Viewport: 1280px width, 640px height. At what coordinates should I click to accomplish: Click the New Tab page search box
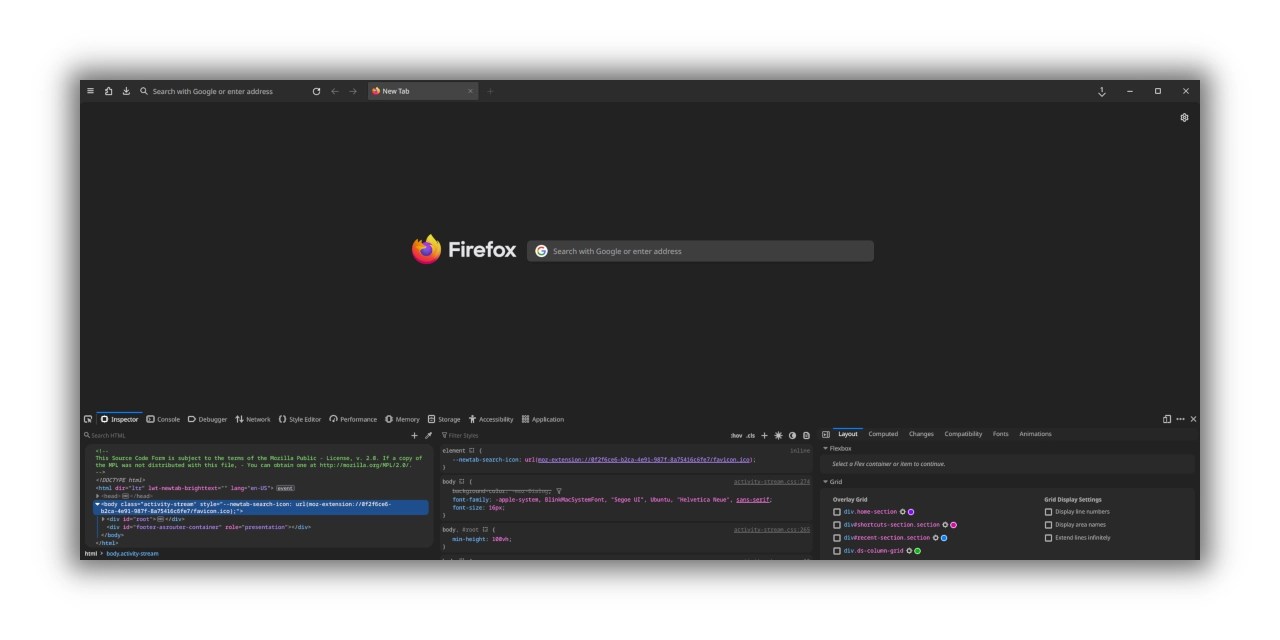click(700, 251)
